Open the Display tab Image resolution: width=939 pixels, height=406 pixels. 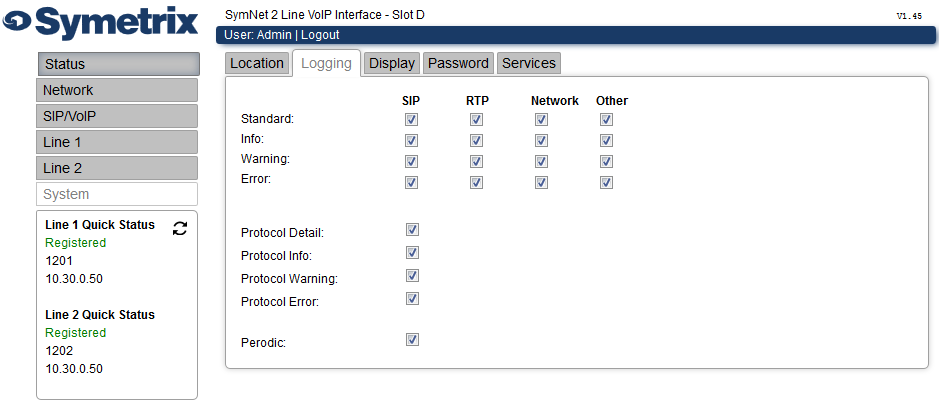[x=392, y=63]
